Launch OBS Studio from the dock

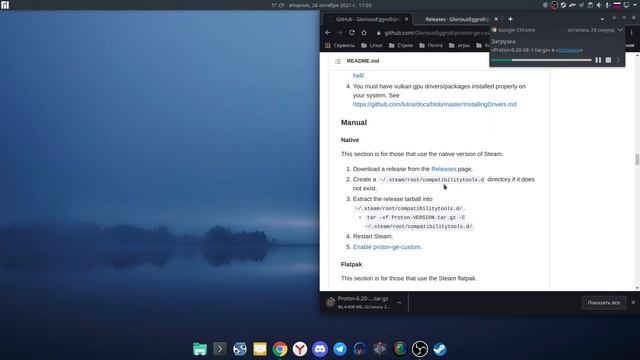[x=420, y=349]
